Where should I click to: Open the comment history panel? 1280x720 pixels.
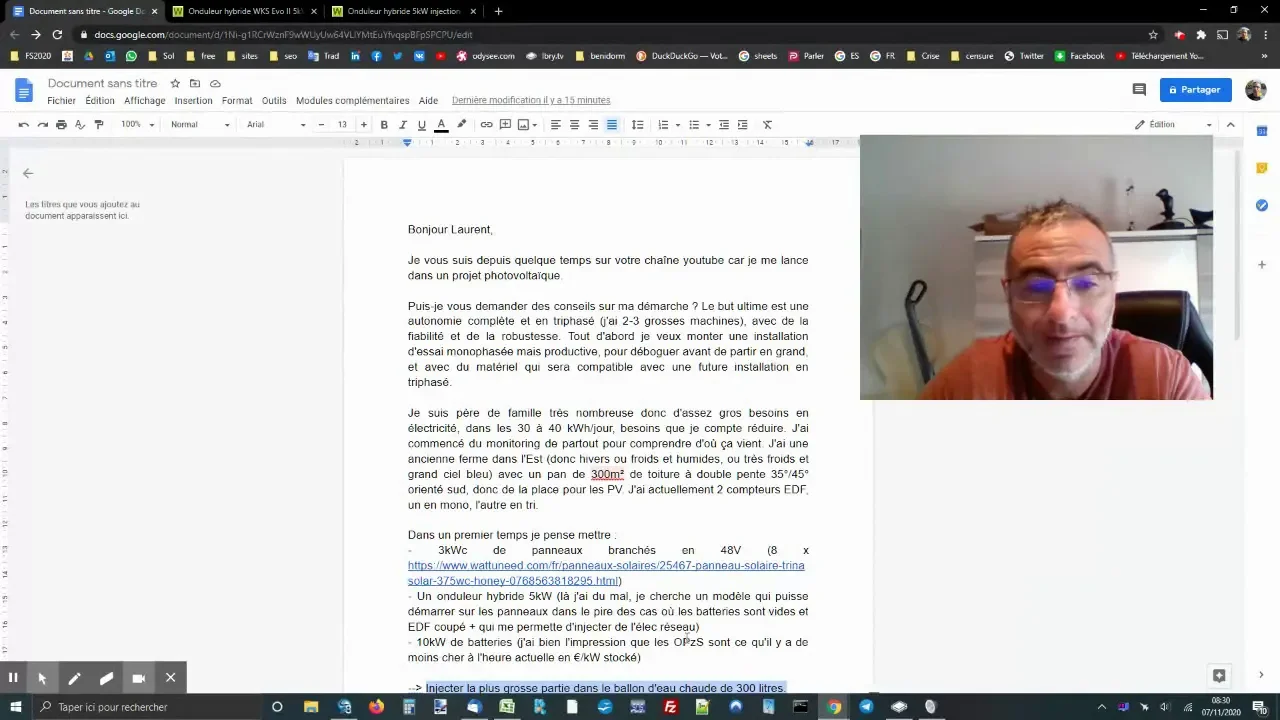1139,90
